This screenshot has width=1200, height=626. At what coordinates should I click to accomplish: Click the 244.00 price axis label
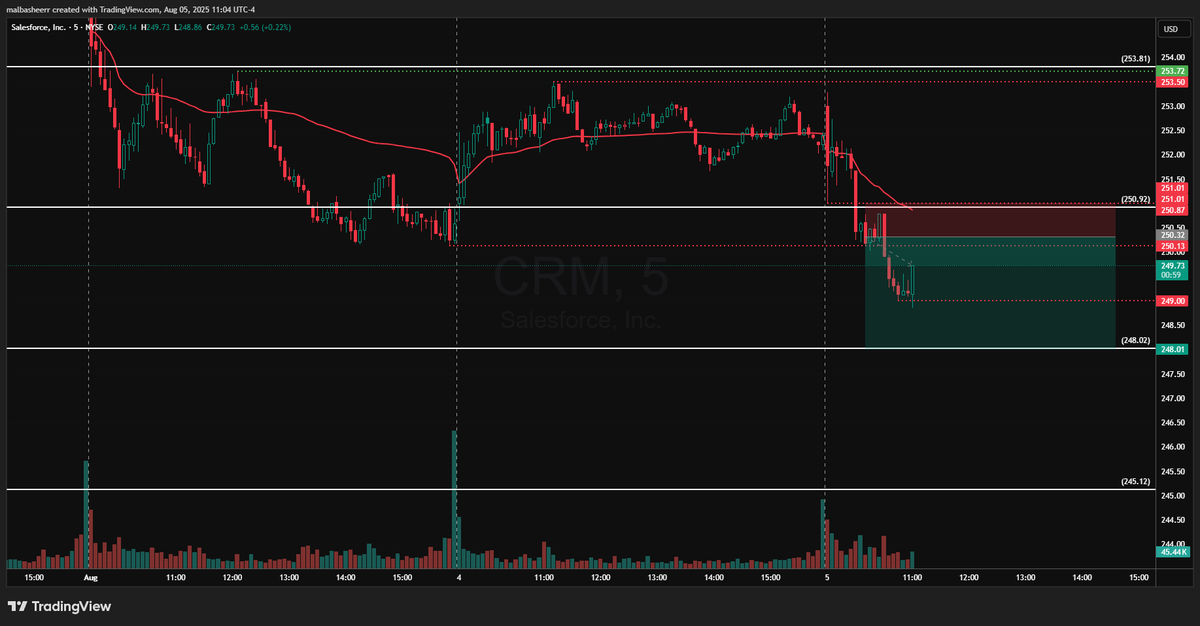pos(1172,544)
